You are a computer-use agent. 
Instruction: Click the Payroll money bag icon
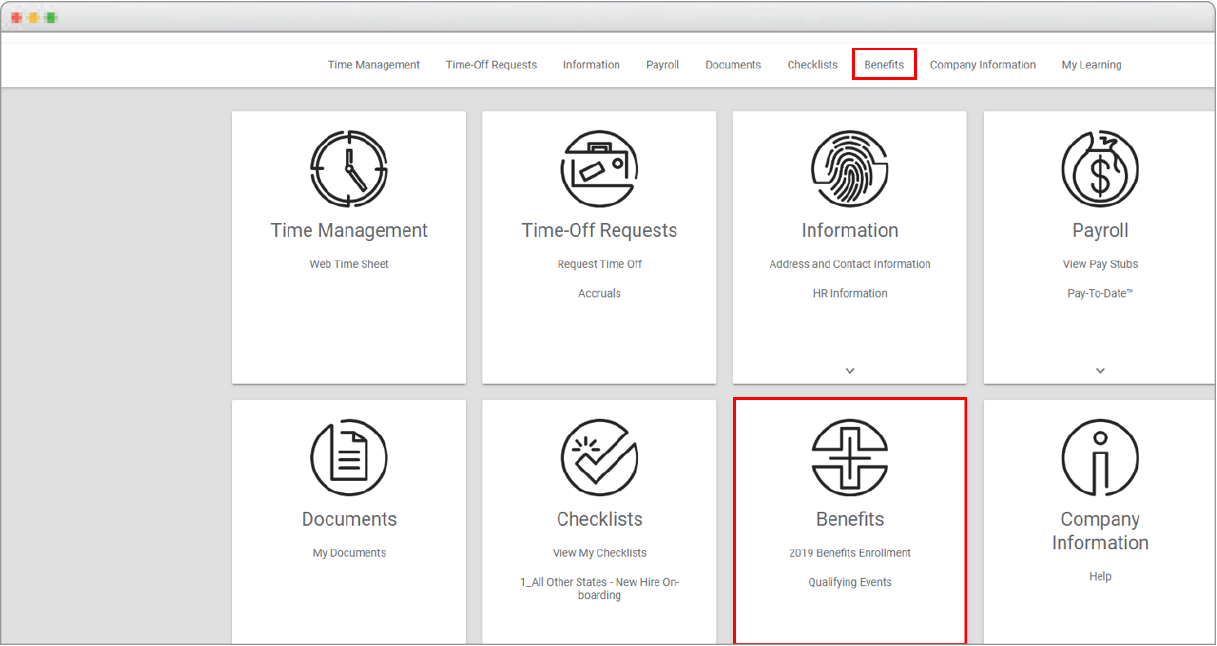[1099, 169]
